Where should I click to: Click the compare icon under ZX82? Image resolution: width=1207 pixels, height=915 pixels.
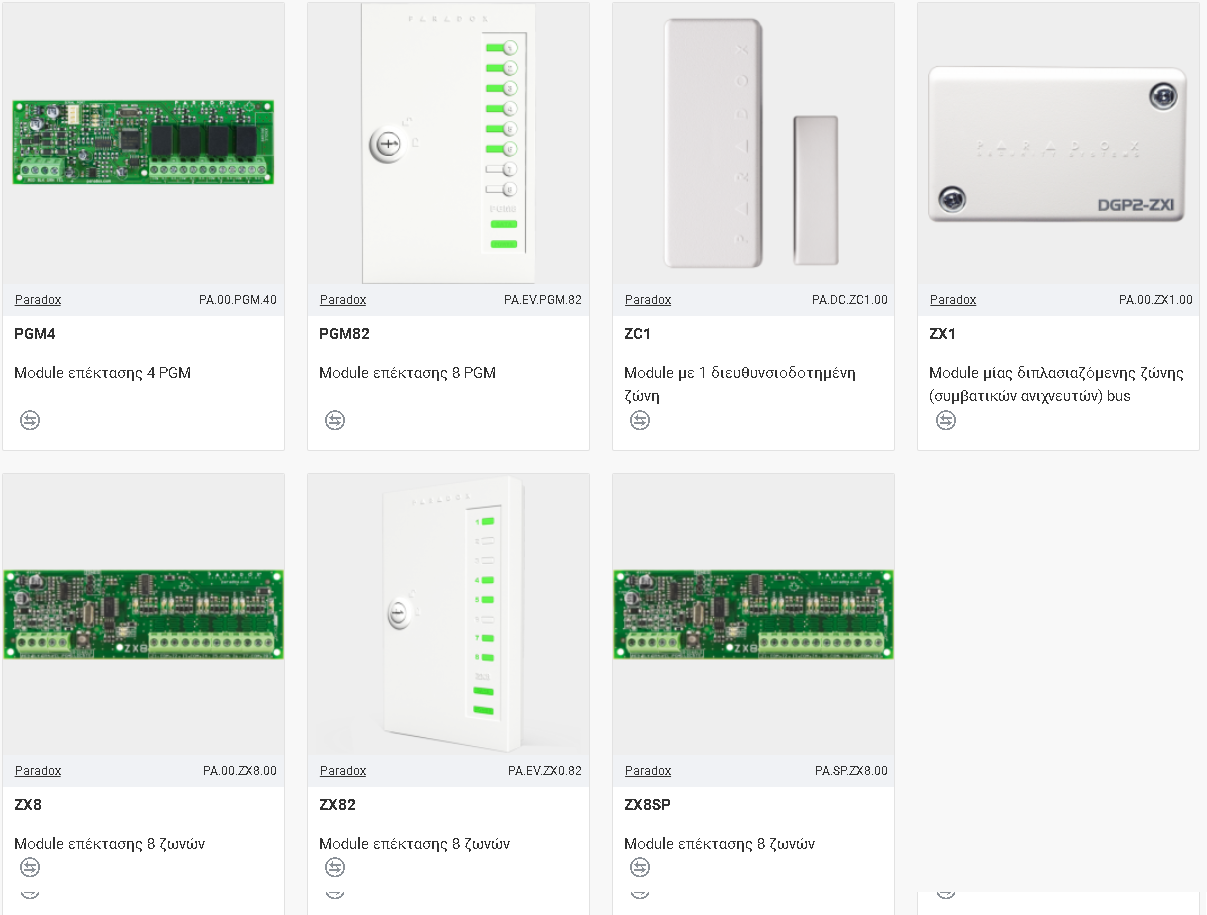335,867
